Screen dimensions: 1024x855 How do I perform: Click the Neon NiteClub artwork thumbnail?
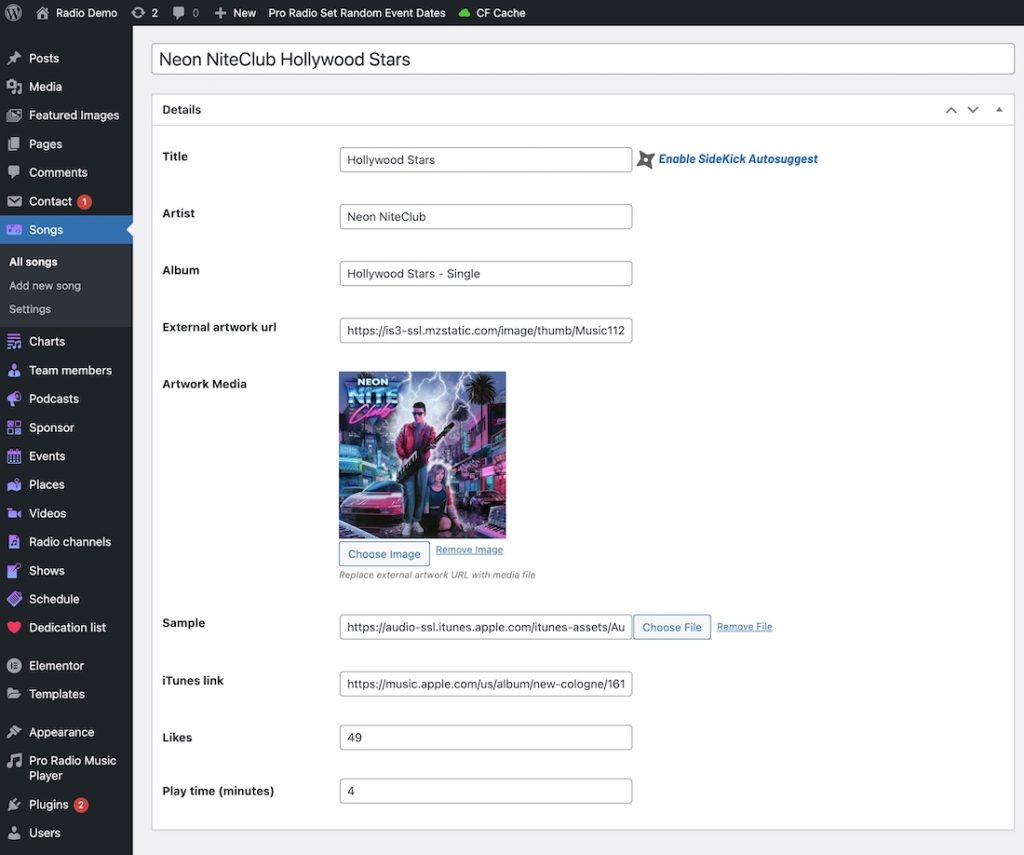[422, 454]
